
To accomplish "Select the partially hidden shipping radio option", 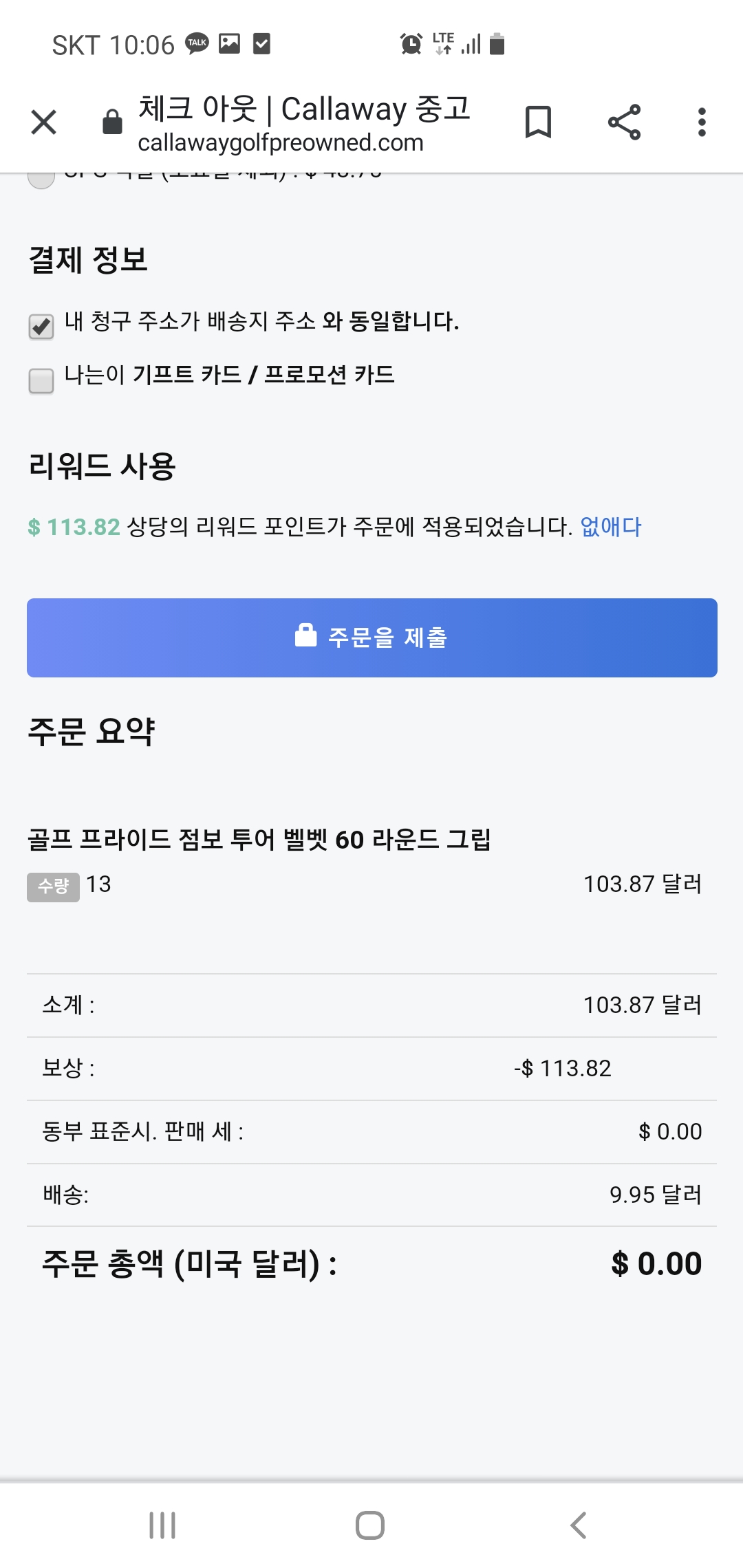I will click(x=41, y=178).
